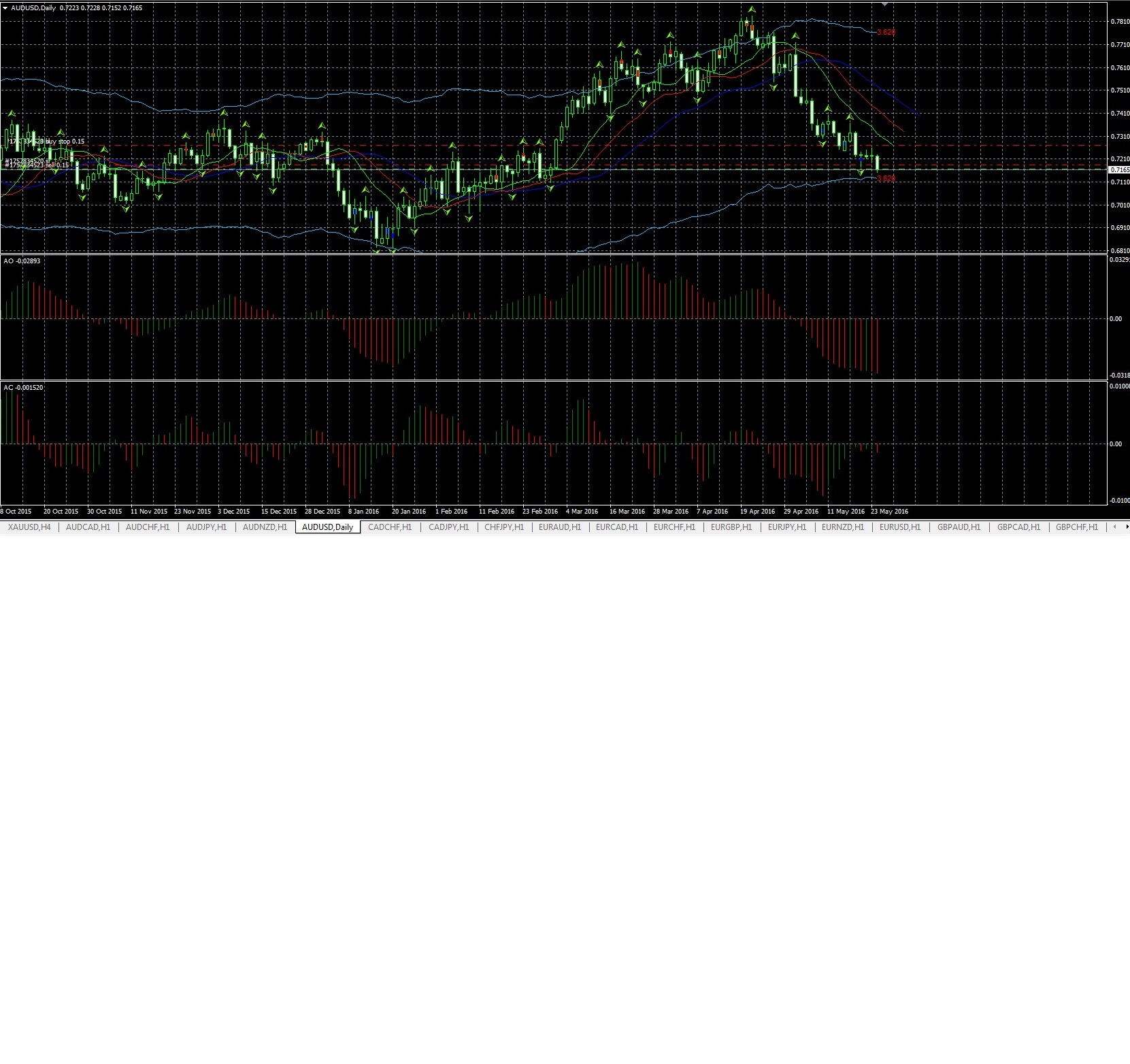Select the EURNZD,H1 chart tab
1130x1064 pixels.
click(843, 527)
